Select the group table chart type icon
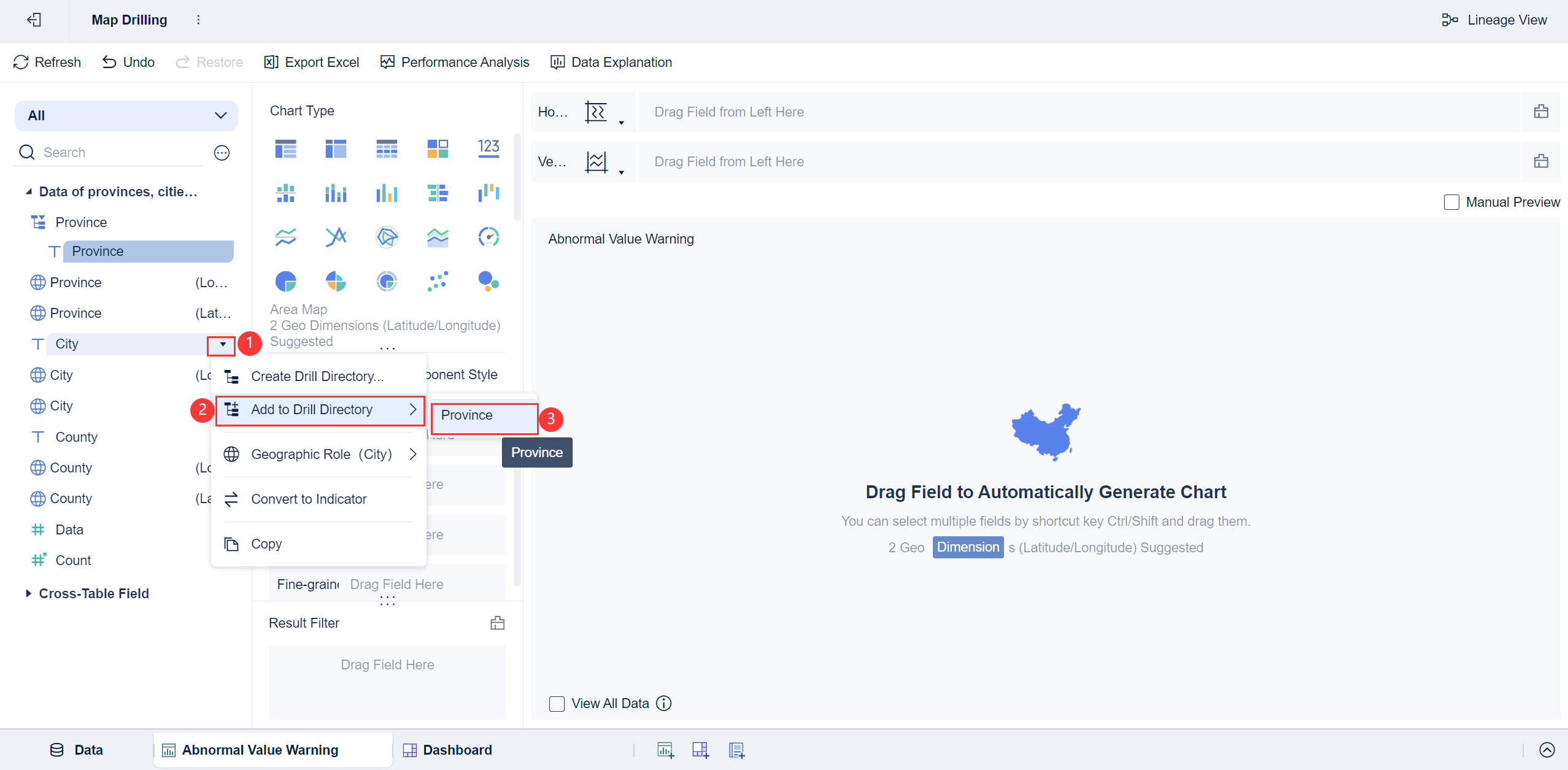Image resolution: width=1568 pixels, height=770 pixels. coord(286,148)
